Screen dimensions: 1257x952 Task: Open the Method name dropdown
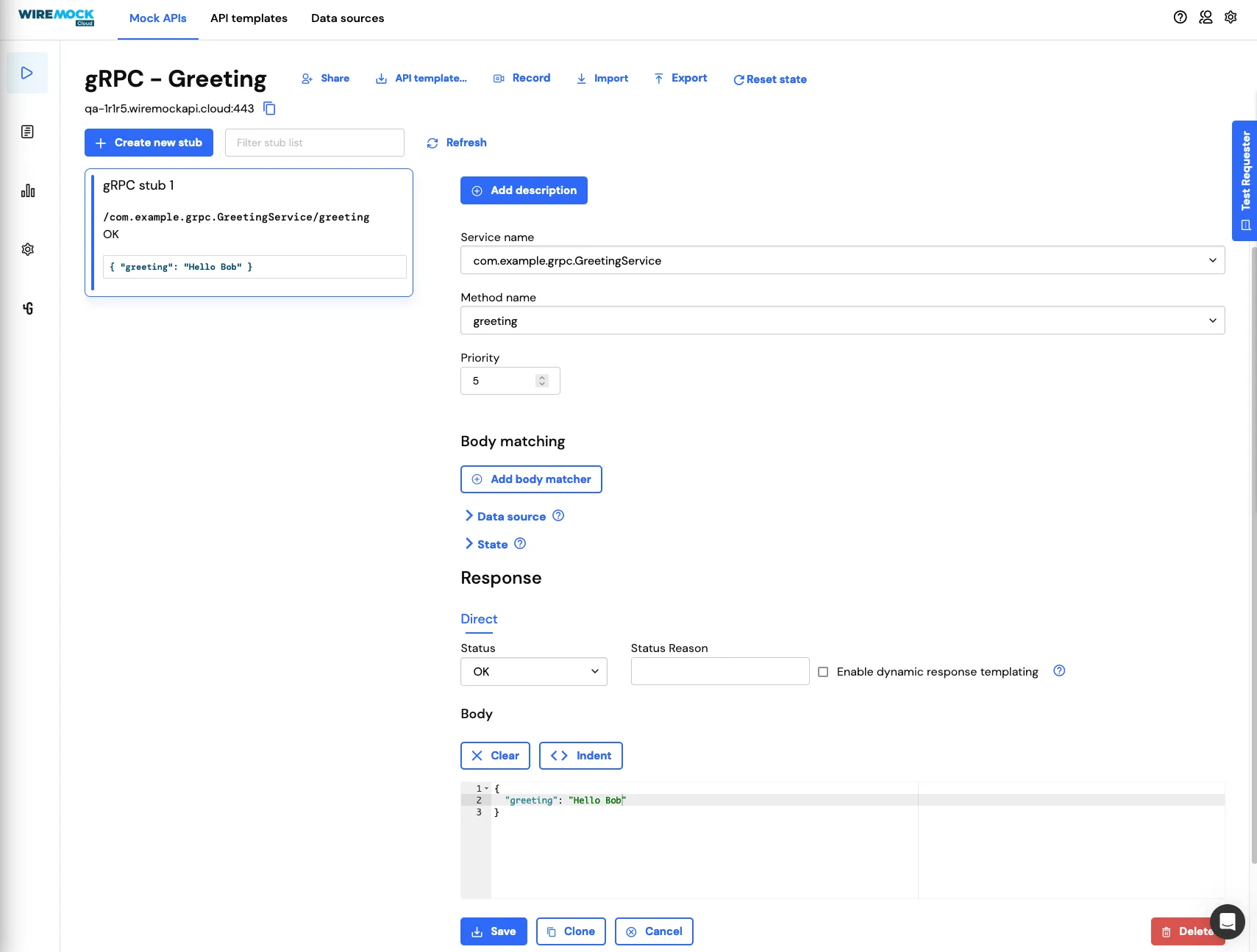tap(842, 321)
